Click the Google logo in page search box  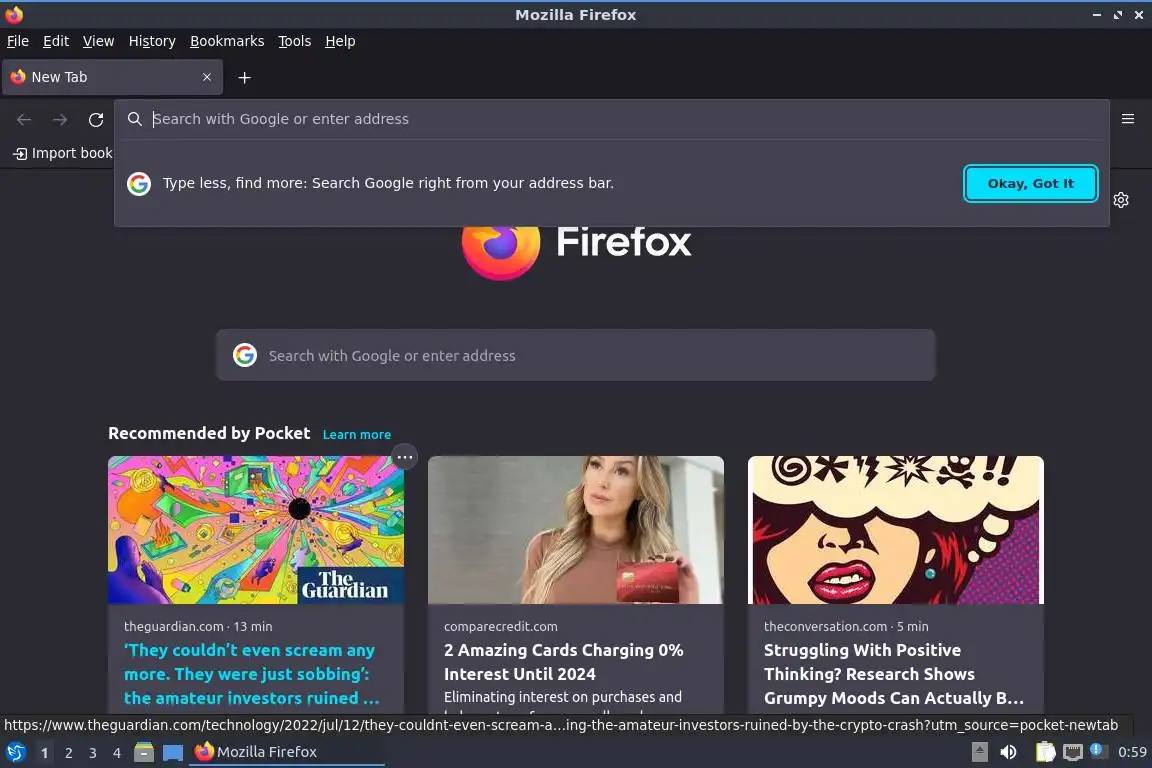point(245,356)
